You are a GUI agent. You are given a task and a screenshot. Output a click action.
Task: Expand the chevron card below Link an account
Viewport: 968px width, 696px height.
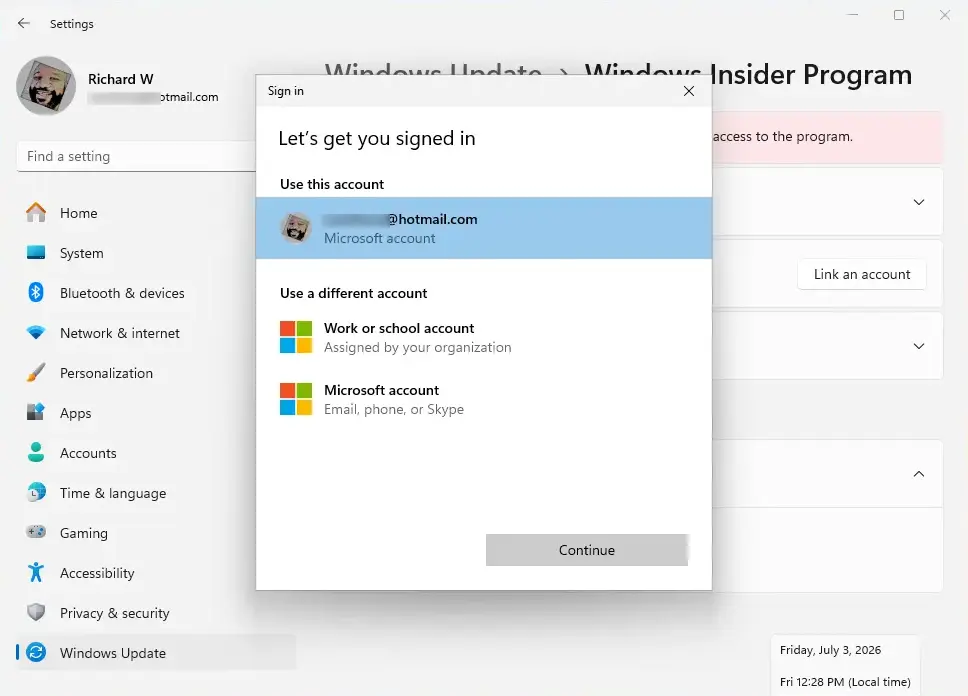click(x=919, y=346)
